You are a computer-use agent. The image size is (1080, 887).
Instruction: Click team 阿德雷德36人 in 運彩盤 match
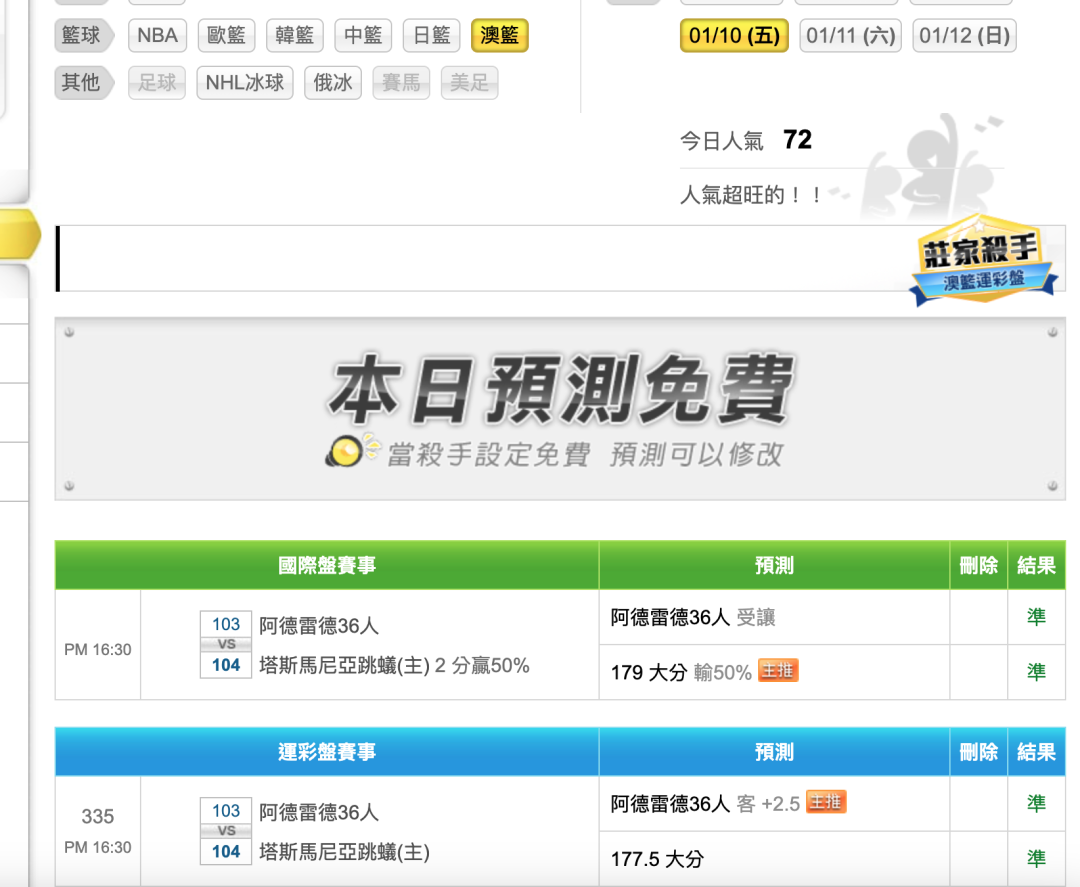pyautogui.click(x=319, y=812)
